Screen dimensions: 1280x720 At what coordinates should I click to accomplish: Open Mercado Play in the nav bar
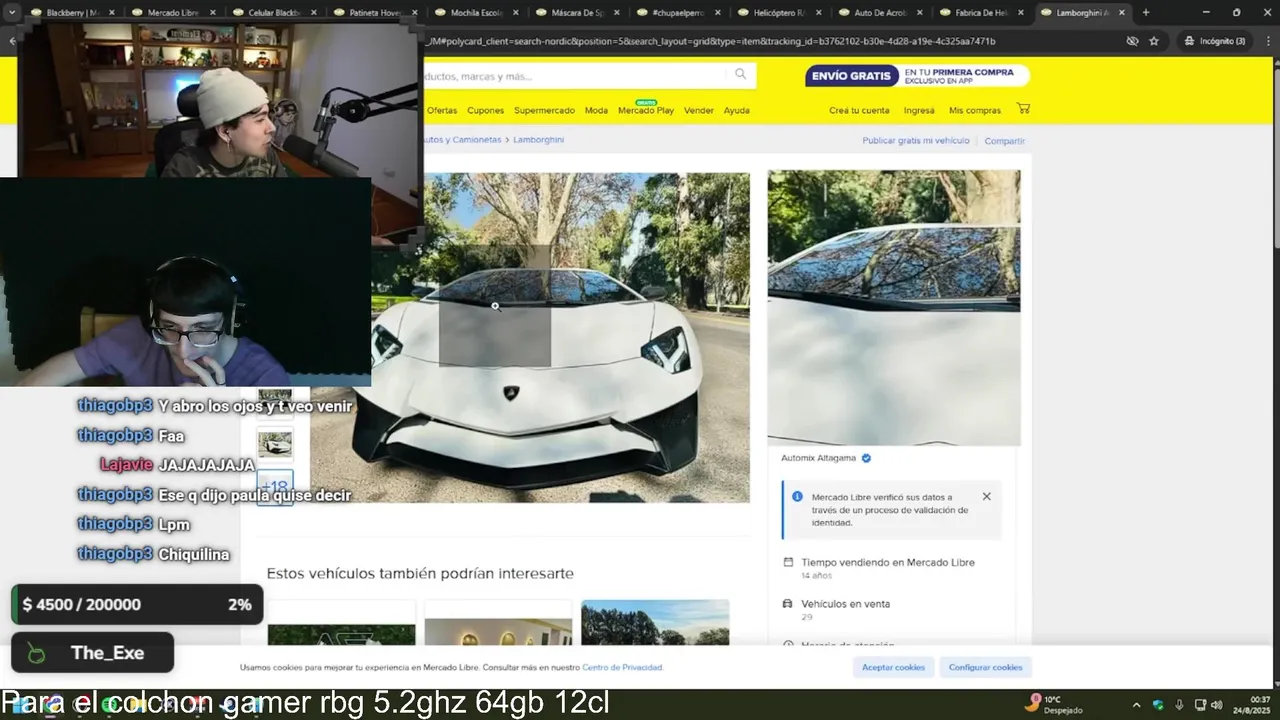coord(646,110)
